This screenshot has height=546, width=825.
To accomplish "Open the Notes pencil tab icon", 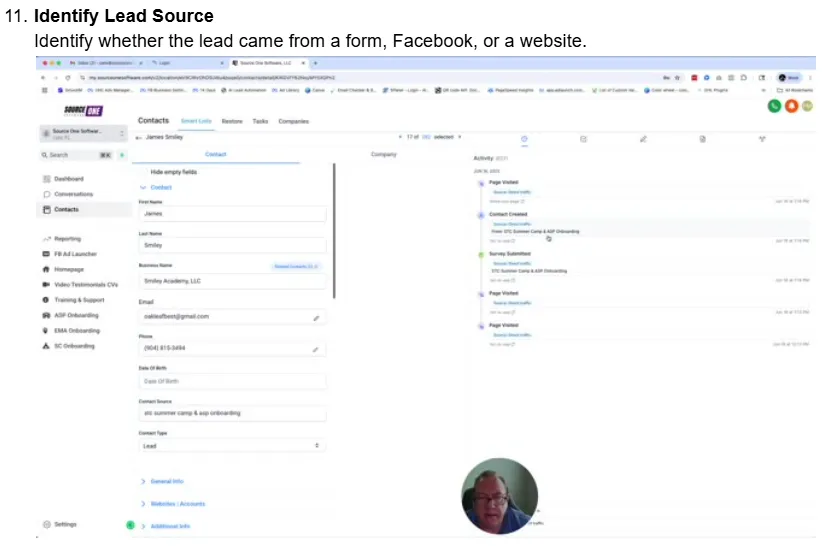I will pyautogui.click(x=643, y=138).
